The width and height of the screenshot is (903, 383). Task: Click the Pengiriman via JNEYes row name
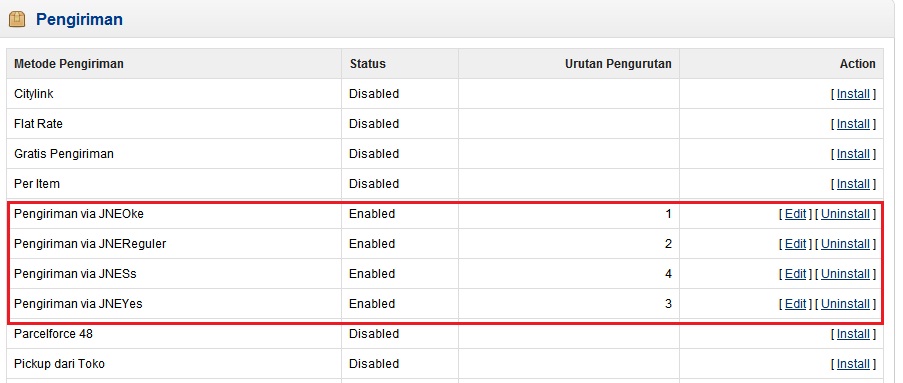(x=78, y=304)
